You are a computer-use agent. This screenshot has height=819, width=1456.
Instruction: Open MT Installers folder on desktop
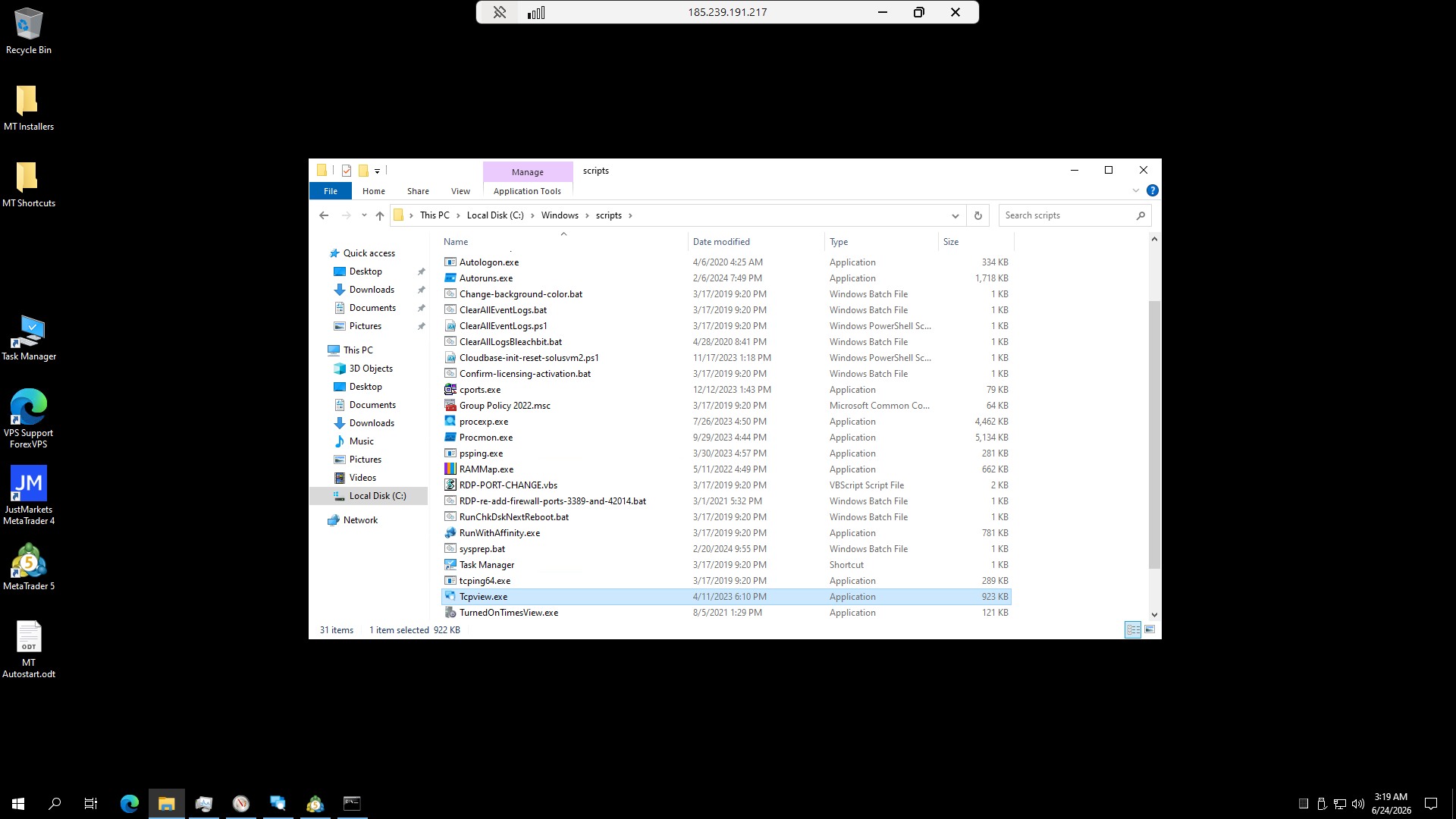(x=29, y=108)
